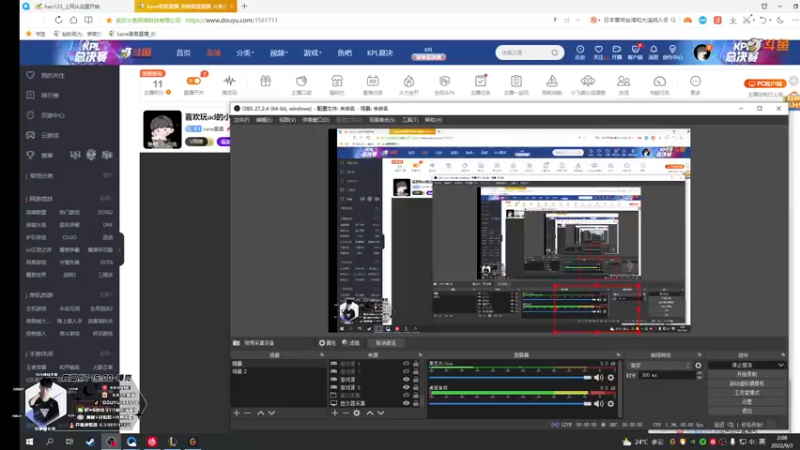
Task: Select 场景 2 in scenes list
Action: 279,371
